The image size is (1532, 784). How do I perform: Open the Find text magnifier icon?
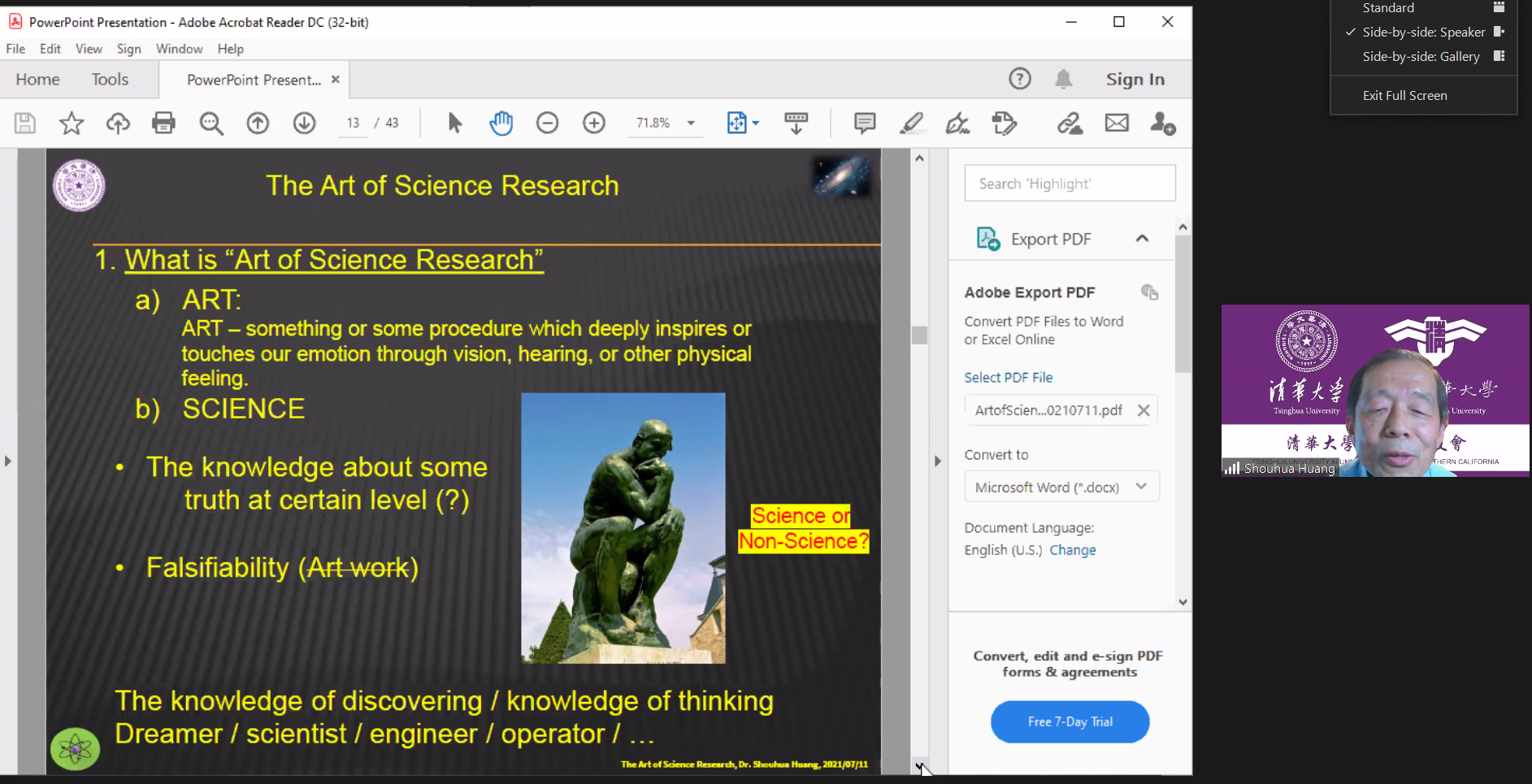click(x=211, y=123)
